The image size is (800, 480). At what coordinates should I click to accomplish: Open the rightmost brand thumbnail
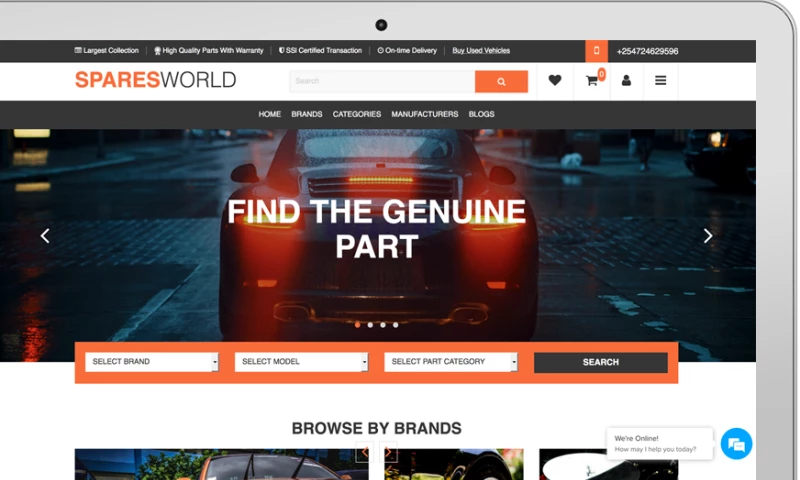608,464
